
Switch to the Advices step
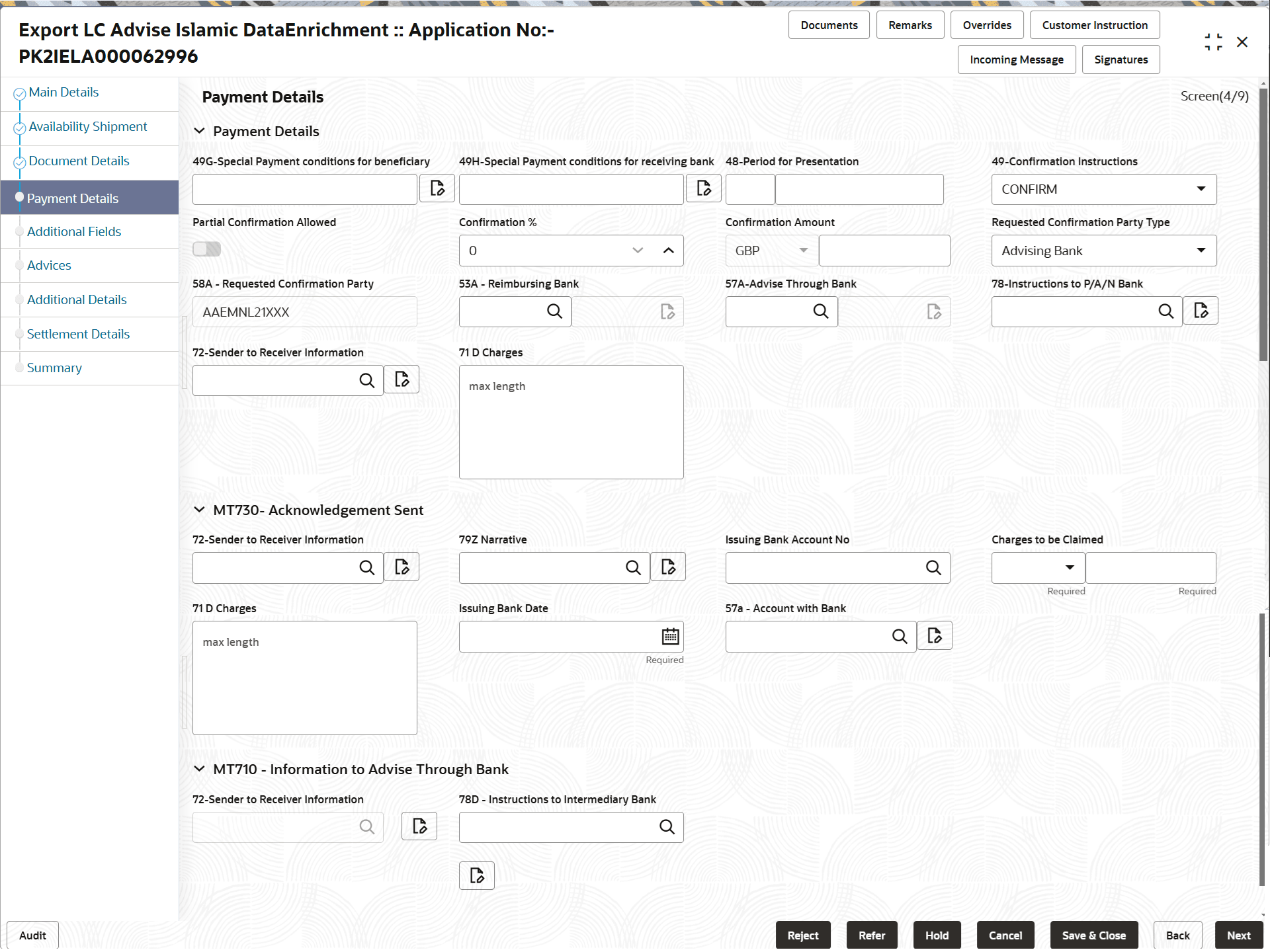click(x=49, y=264)
